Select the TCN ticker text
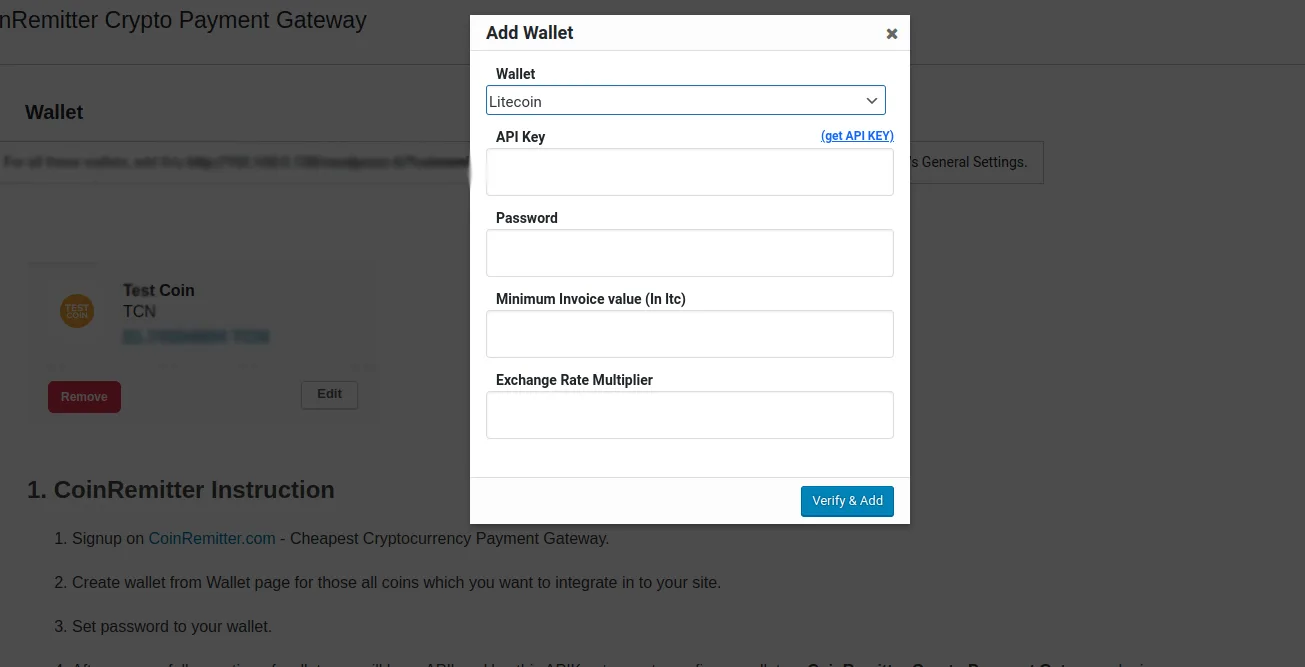 139,311
